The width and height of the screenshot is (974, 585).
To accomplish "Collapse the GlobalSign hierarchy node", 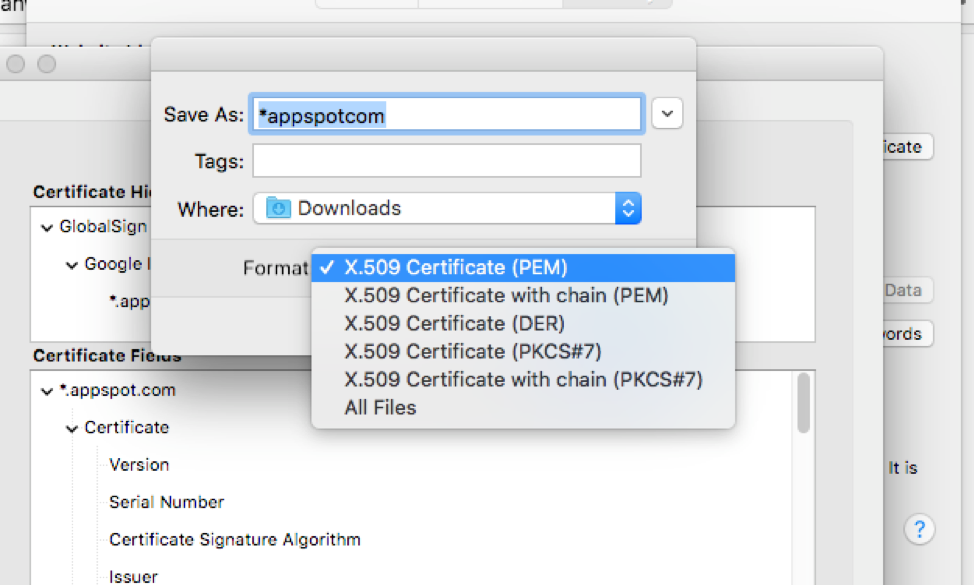I will [46, 227].
